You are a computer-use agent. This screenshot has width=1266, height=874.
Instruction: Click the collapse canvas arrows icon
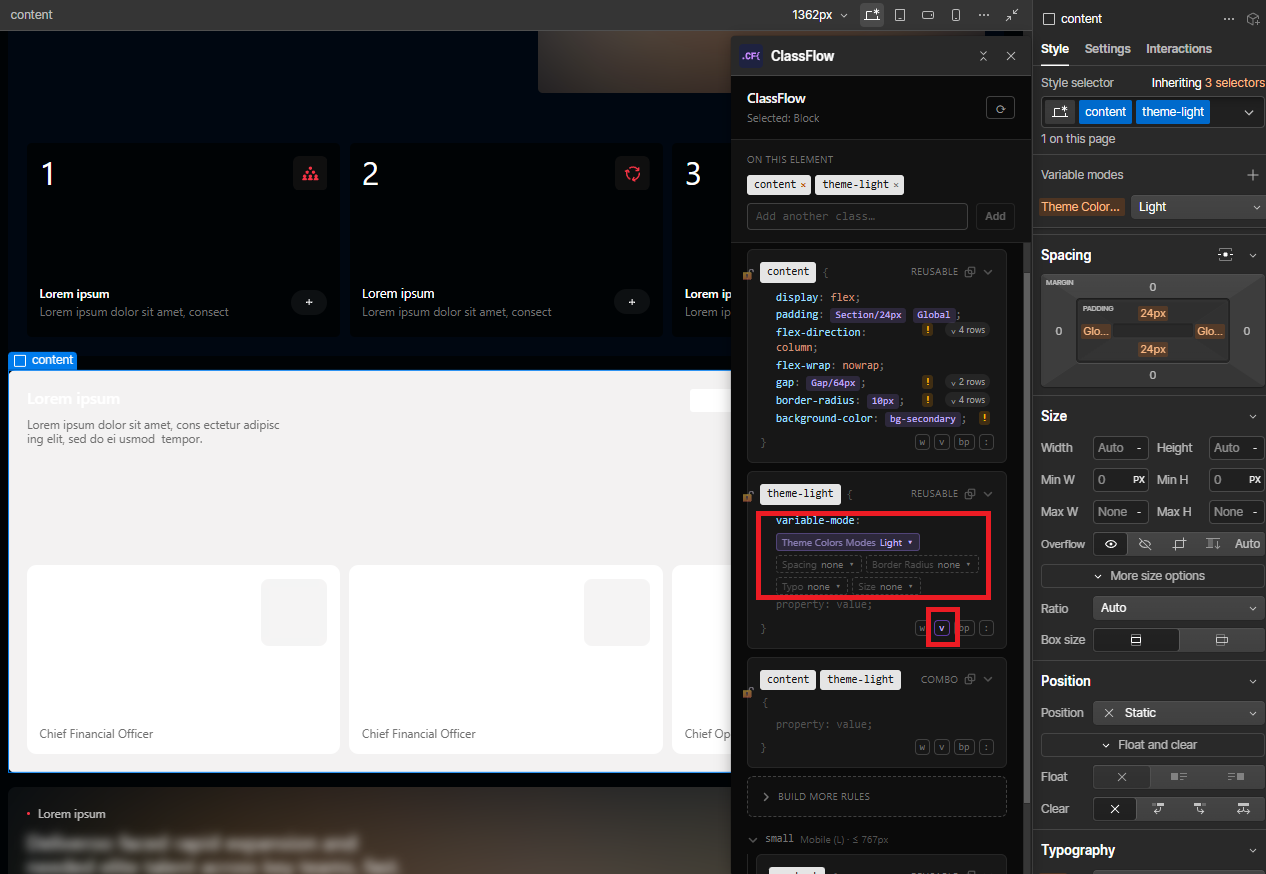(x=1013, y=15)
